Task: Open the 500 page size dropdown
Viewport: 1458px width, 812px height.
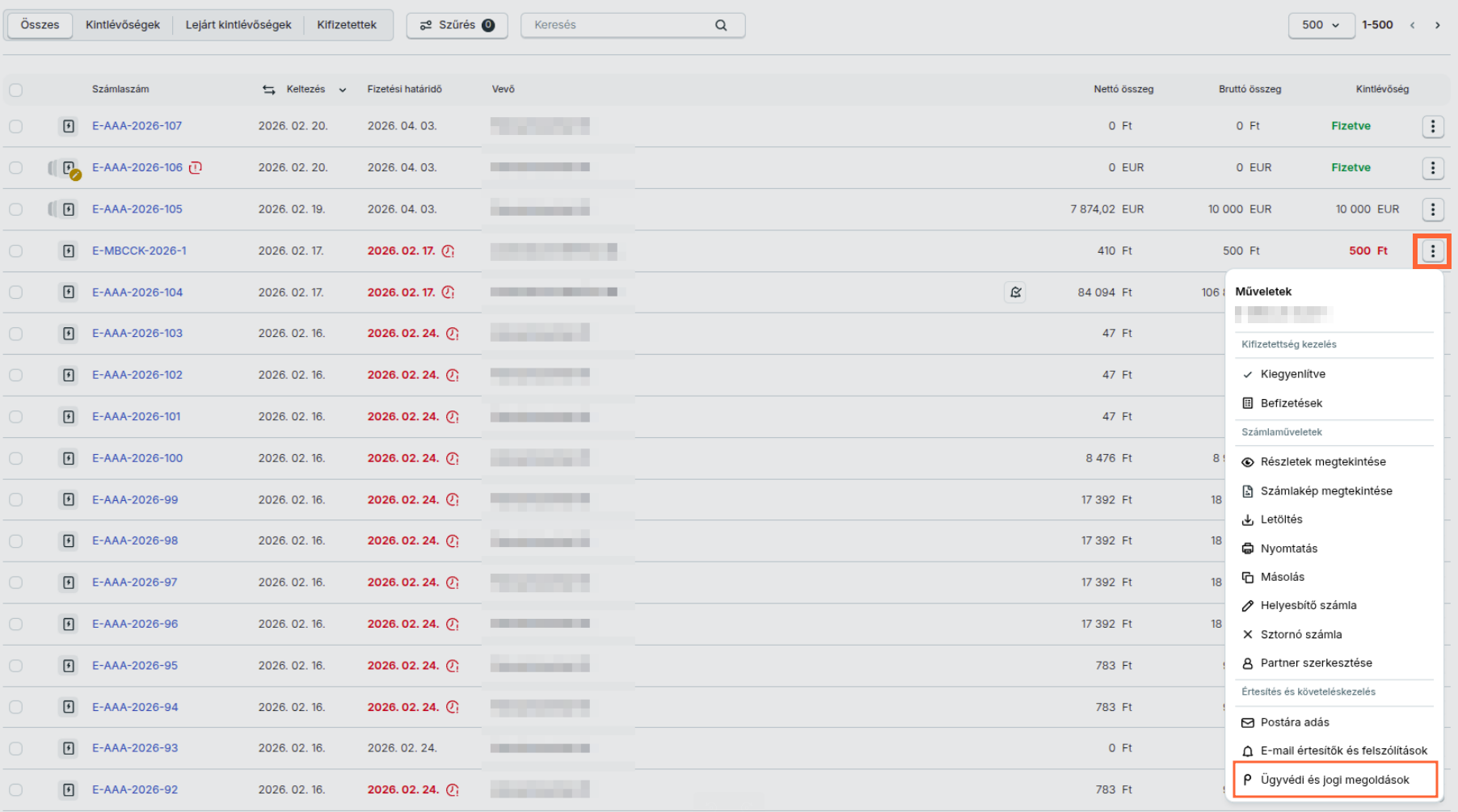Action: tap(1320, 25)
